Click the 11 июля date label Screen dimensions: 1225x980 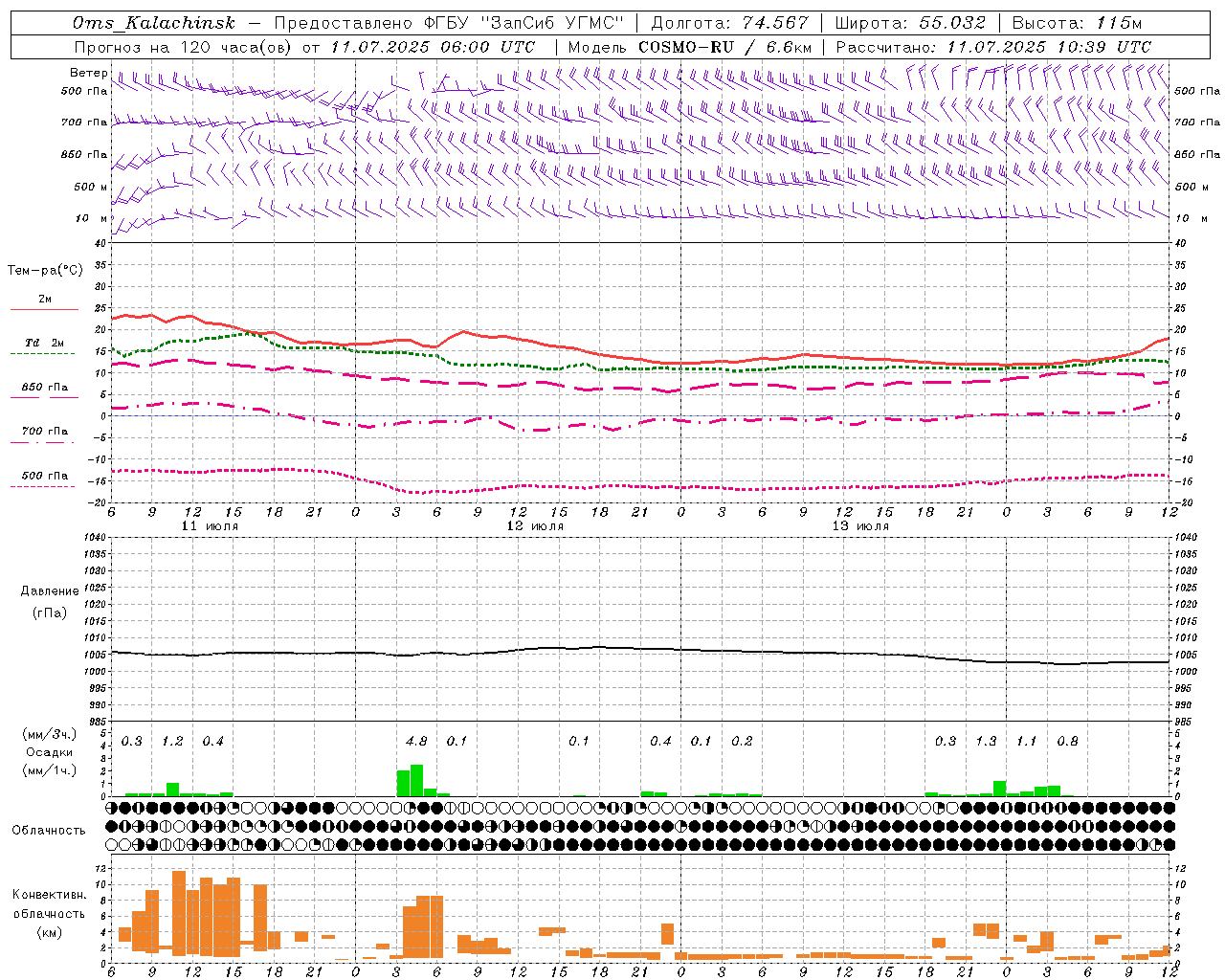click(x=210, y=526)
